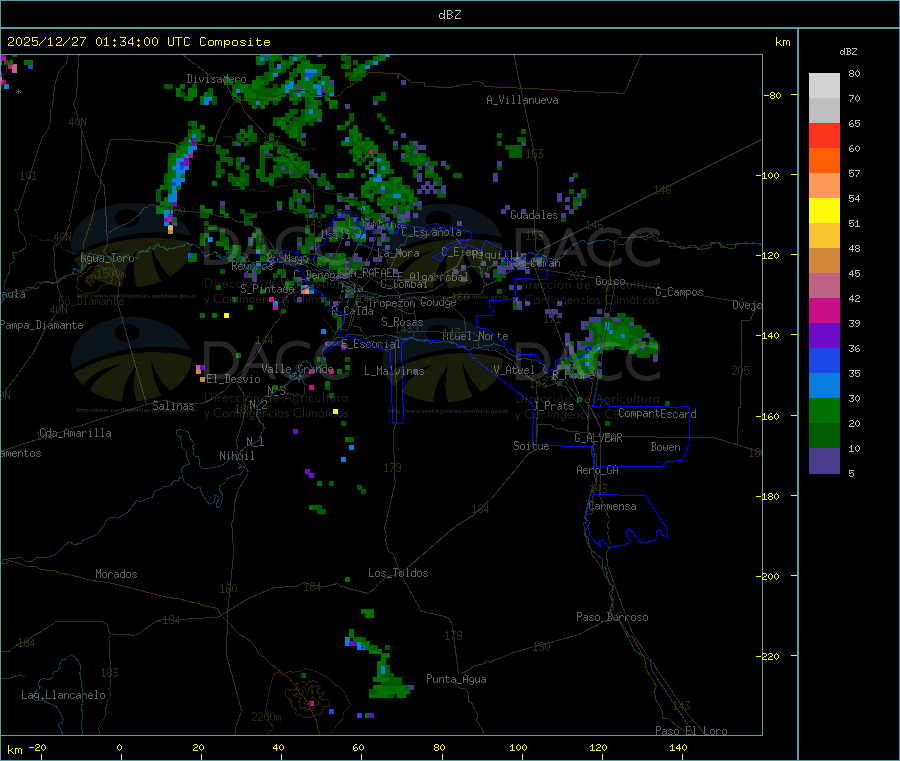Pick the slate purple 5-10 dBZ legend band
Viewport: 900px width, 761px height.
coord(824,461)
